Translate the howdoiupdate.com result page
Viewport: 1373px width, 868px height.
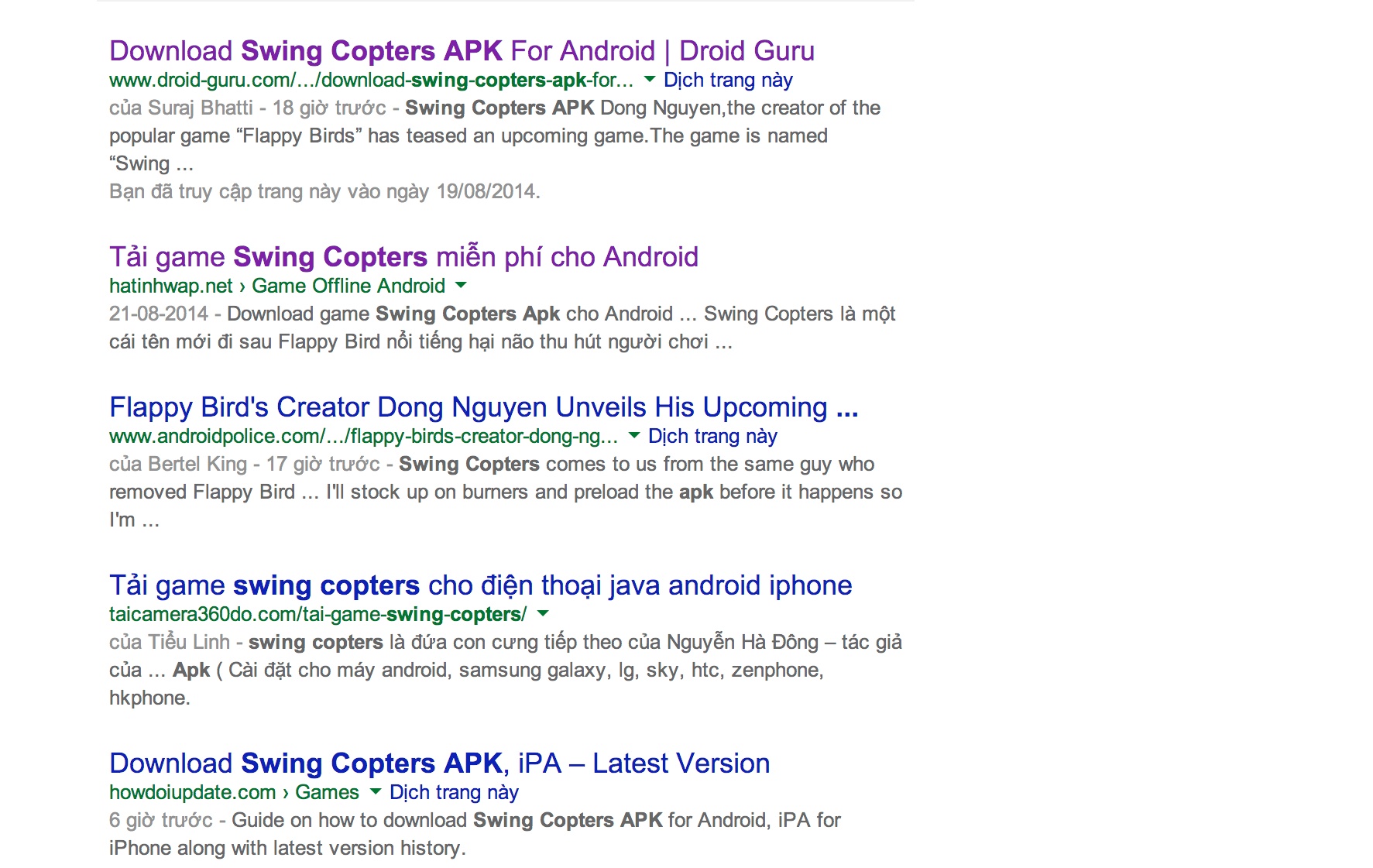click(454, 793)
